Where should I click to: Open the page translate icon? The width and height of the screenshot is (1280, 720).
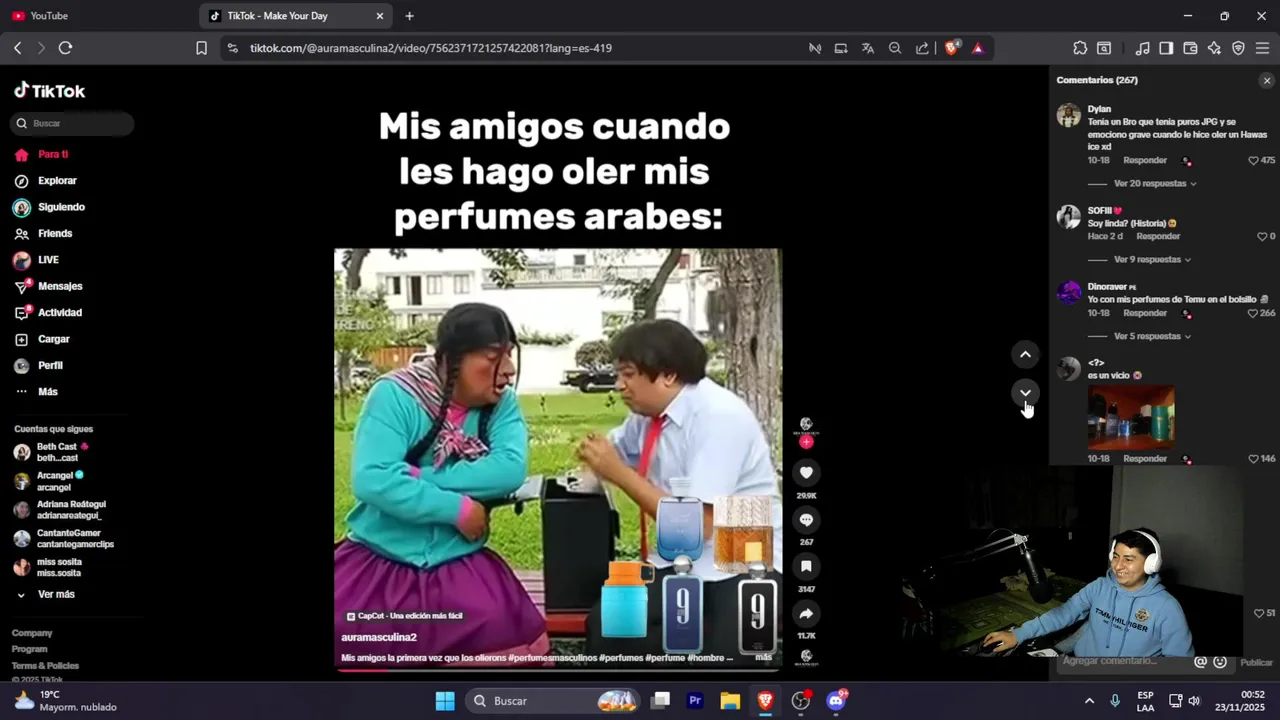pyautogui.click(x=868, y=48)
